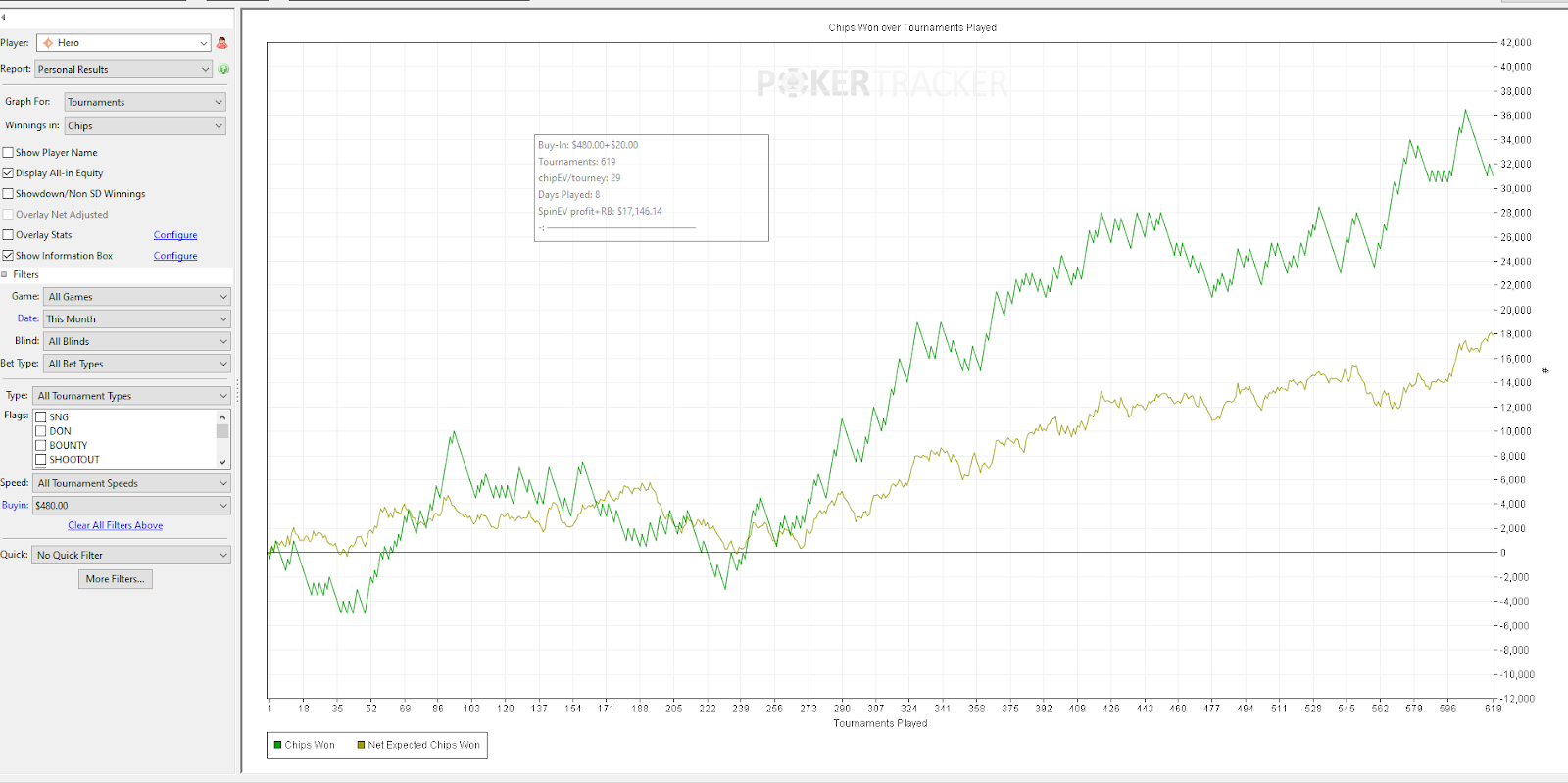Screen dimensions: 1568x783
Task: Click the Flags list scroll-down arrow
Action: click(x=222, y=462)
